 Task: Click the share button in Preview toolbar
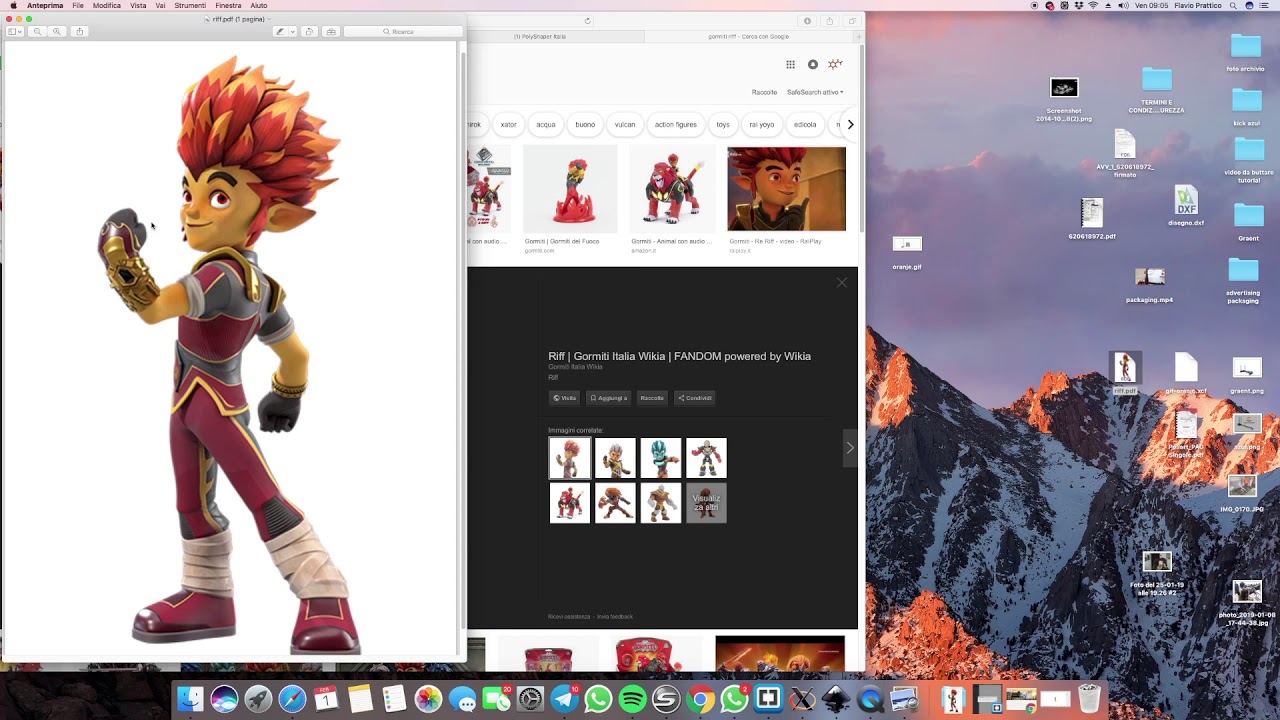(80, 32)
